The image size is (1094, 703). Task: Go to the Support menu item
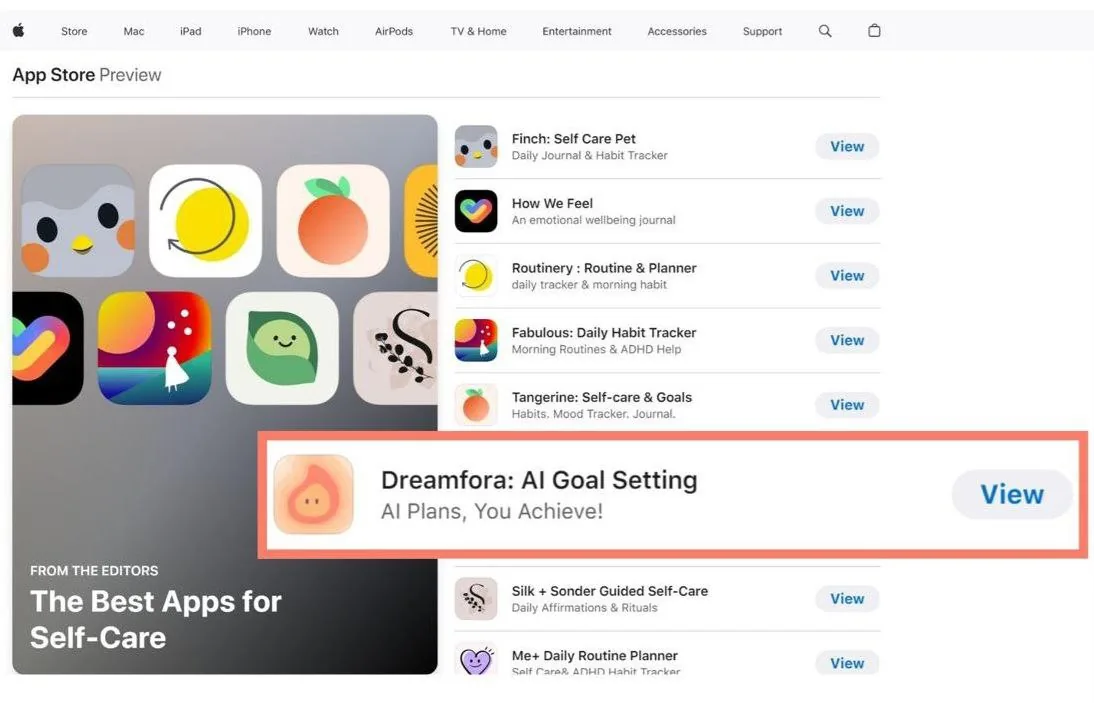(762, 31)
